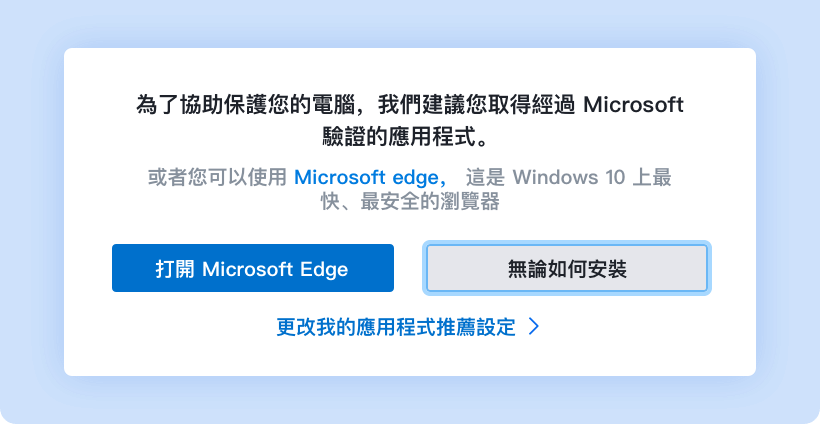This screenshot has width=820, height=424.
Task: Click the gray text 或者您可以使用
Action: coord(217,178)
